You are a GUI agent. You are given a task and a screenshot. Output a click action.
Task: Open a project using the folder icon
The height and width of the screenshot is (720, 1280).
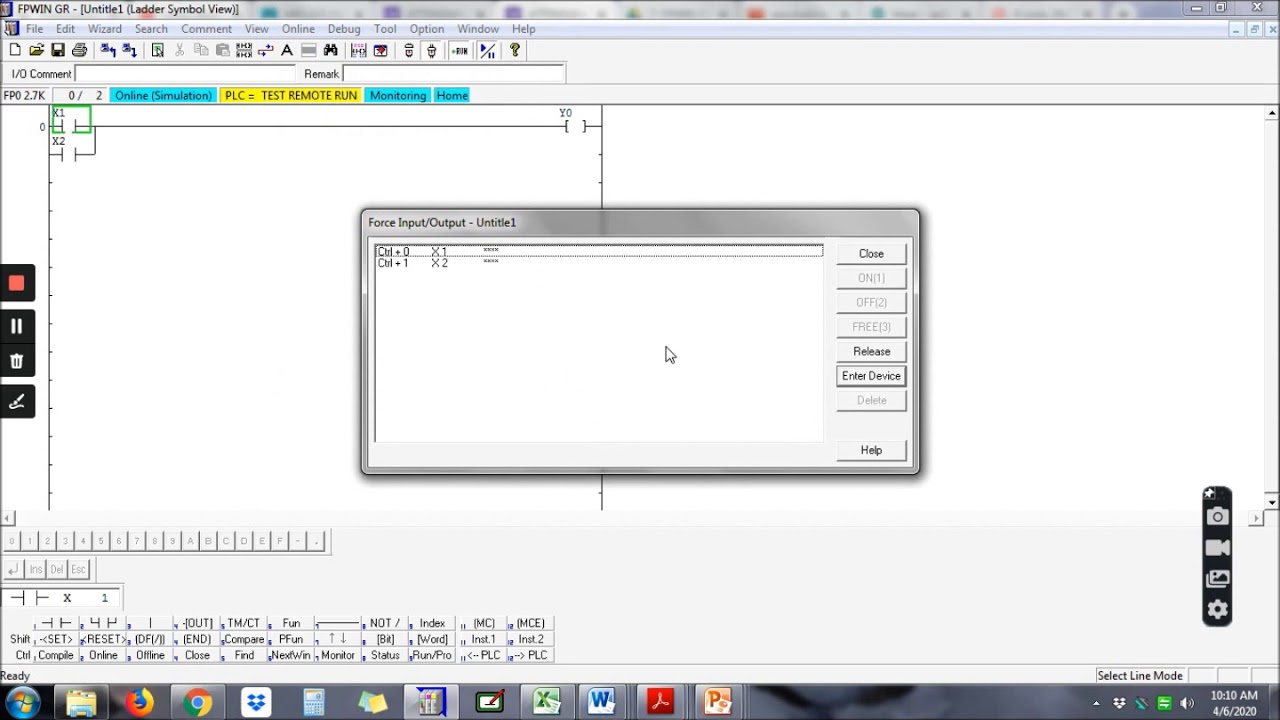pos(36,50)
